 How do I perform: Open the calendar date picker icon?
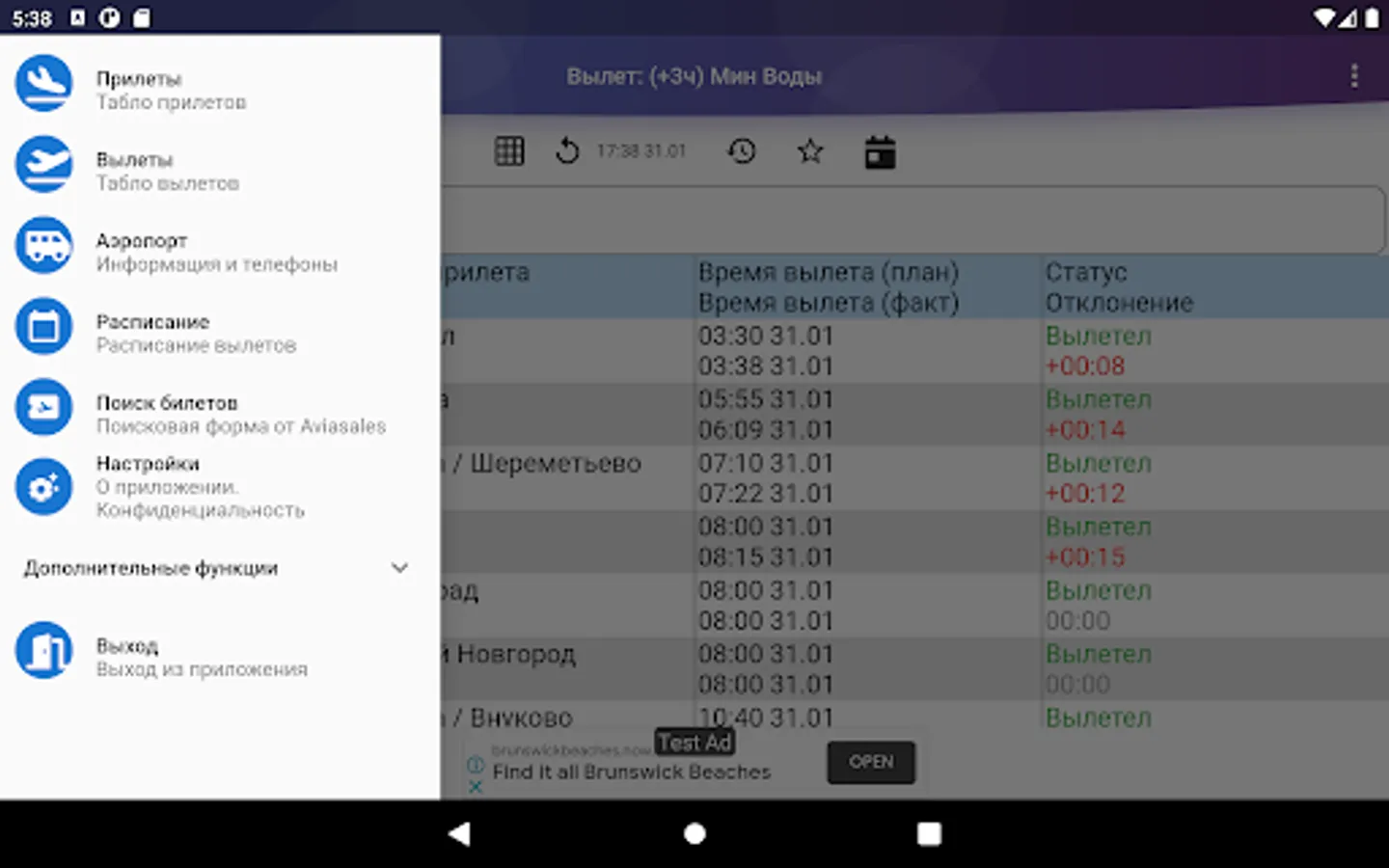[880, 152]
